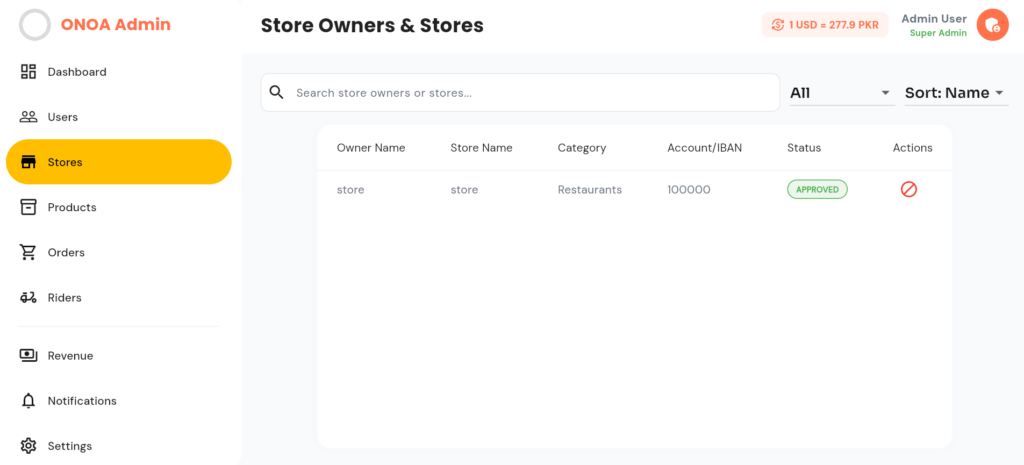
Task: Focus the store owners search field
Action: pos(520,92)
